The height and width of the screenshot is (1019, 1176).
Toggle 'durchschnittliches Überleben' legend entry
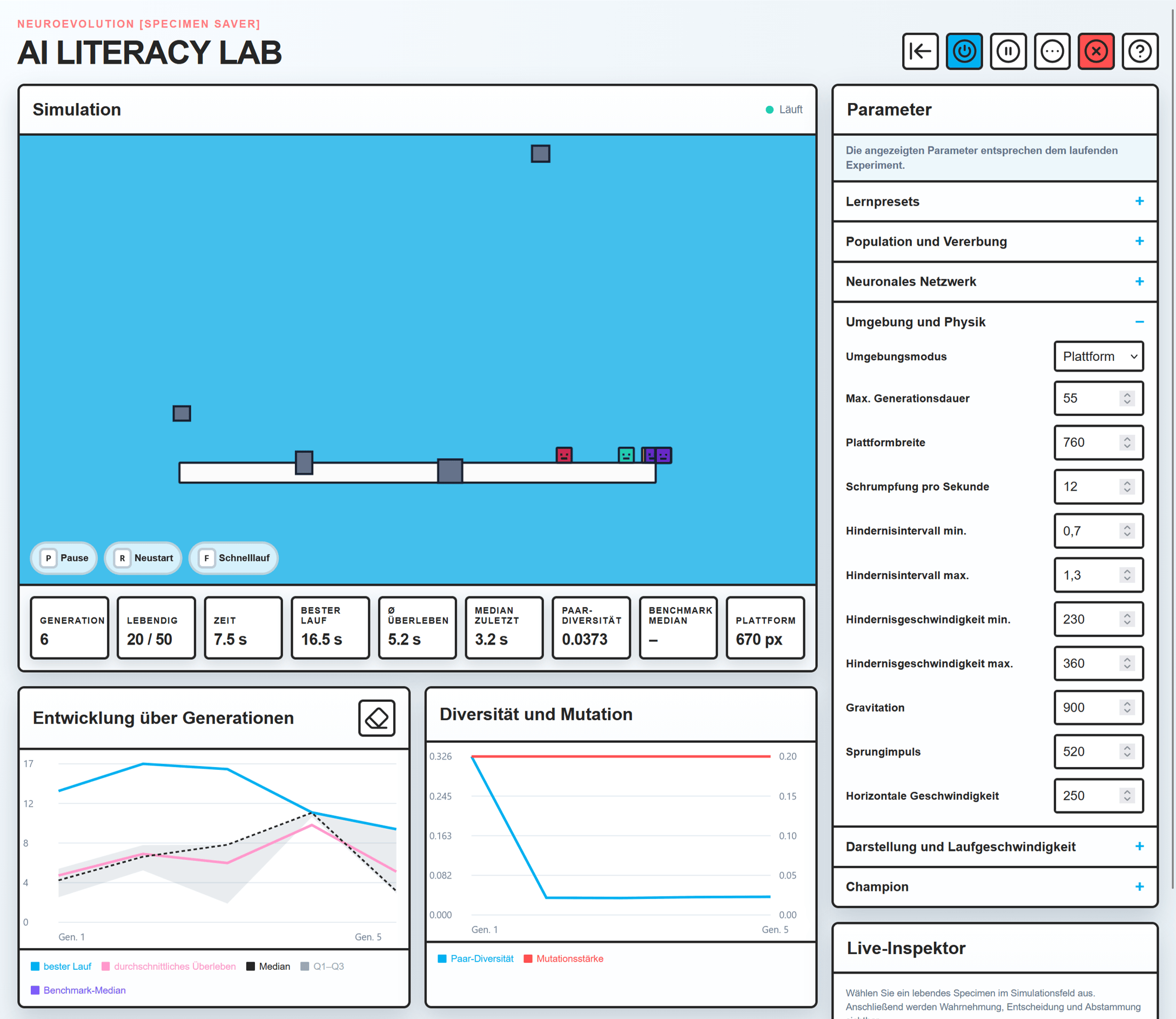pyautogui.click(x=169, y=966)
